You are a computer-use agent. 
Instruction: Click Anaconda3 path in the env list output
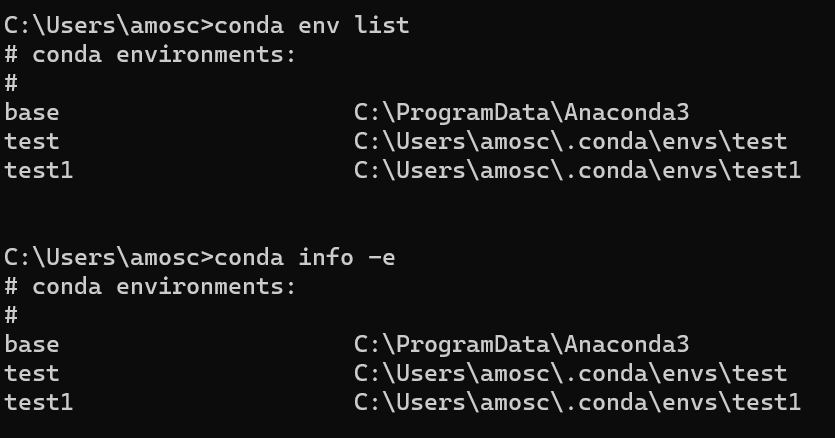coord(521,112)
